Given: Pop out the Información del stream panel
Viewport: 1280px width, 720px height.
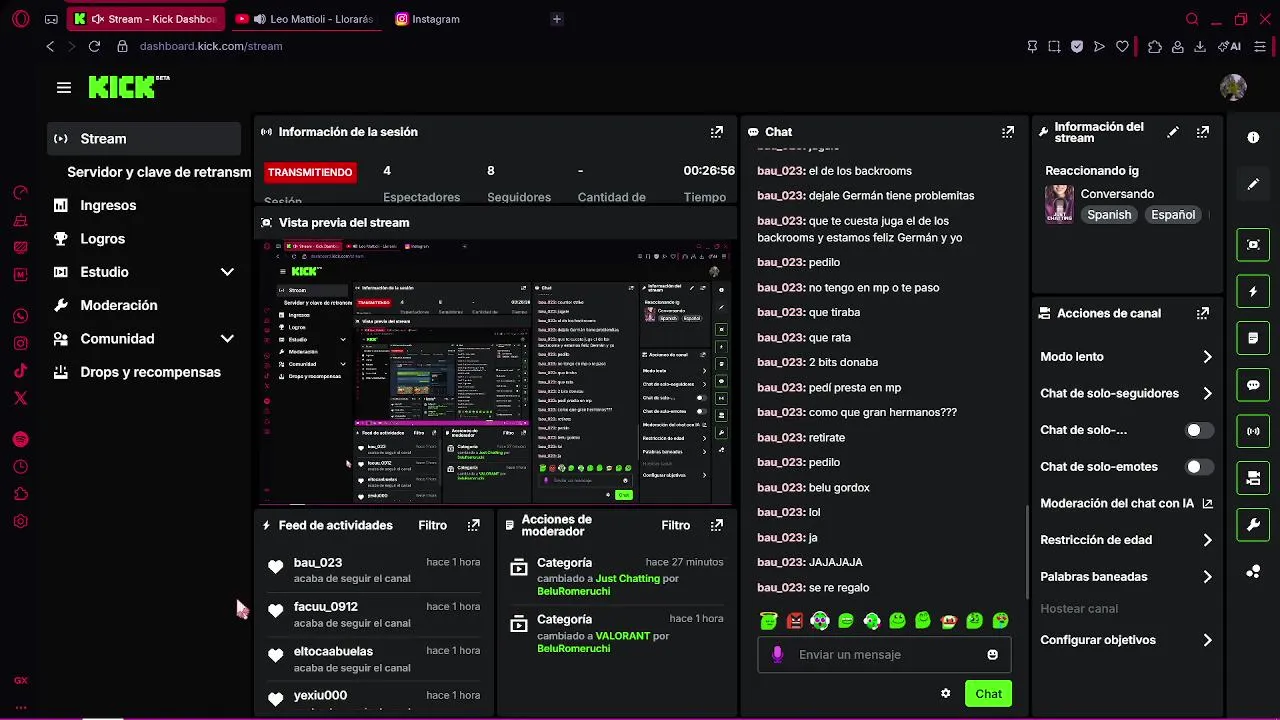Looking at the screenshot, I should 1202,132.
